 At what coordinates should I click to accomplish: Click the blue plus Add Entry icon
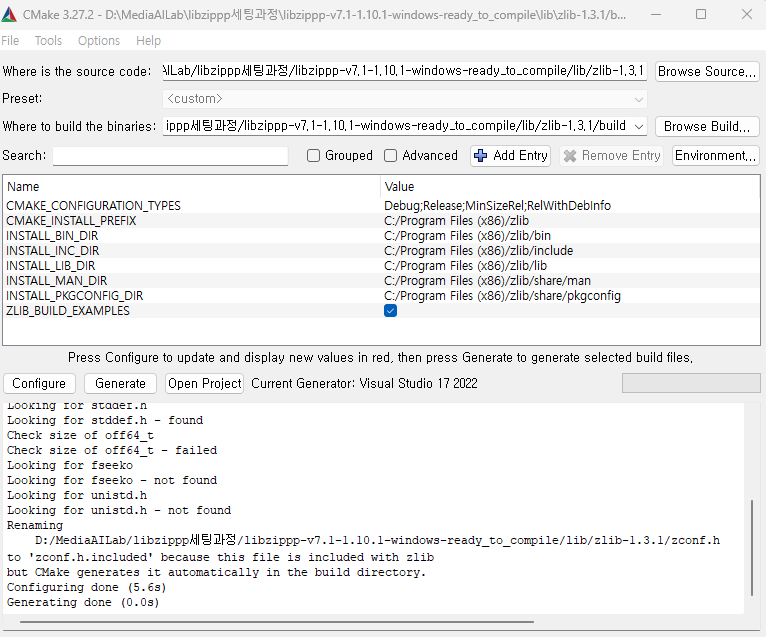[x=480, y=156]
